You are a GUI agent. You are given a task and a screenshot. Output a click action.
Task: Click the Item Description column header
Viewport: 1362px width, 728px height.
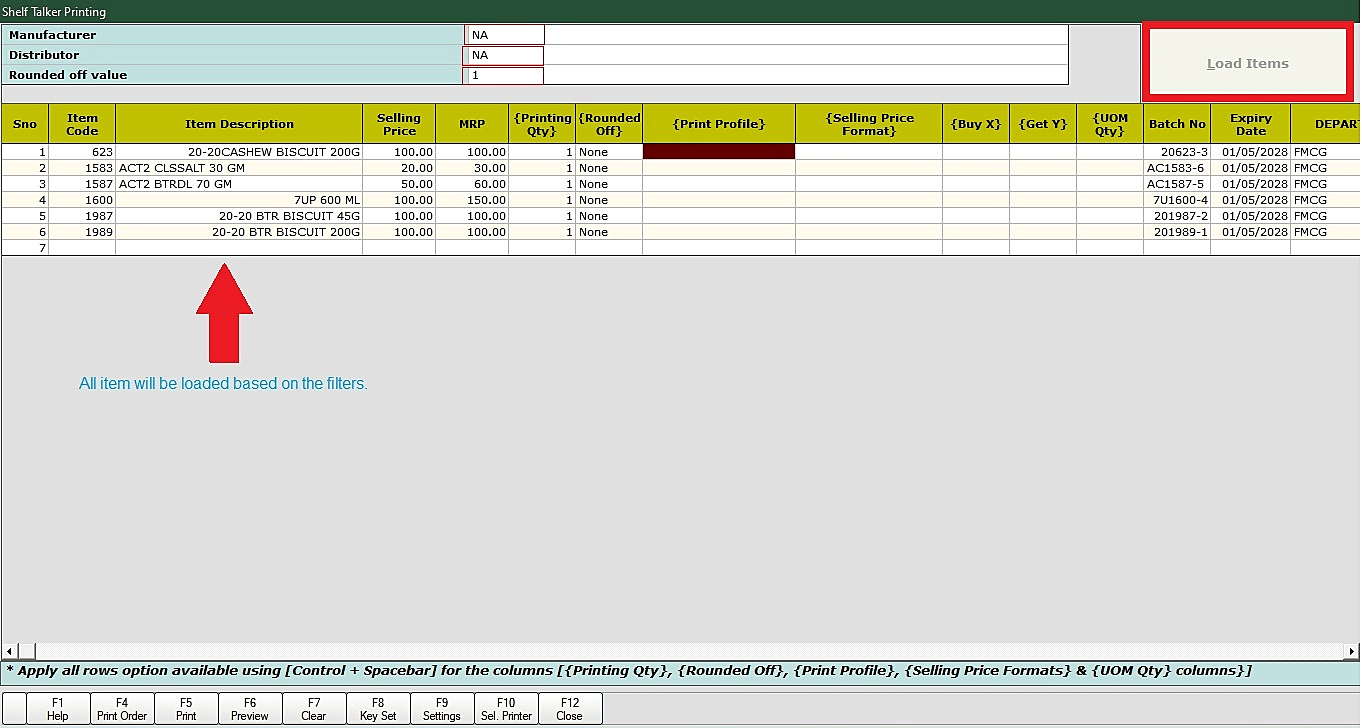click(239, 124)
